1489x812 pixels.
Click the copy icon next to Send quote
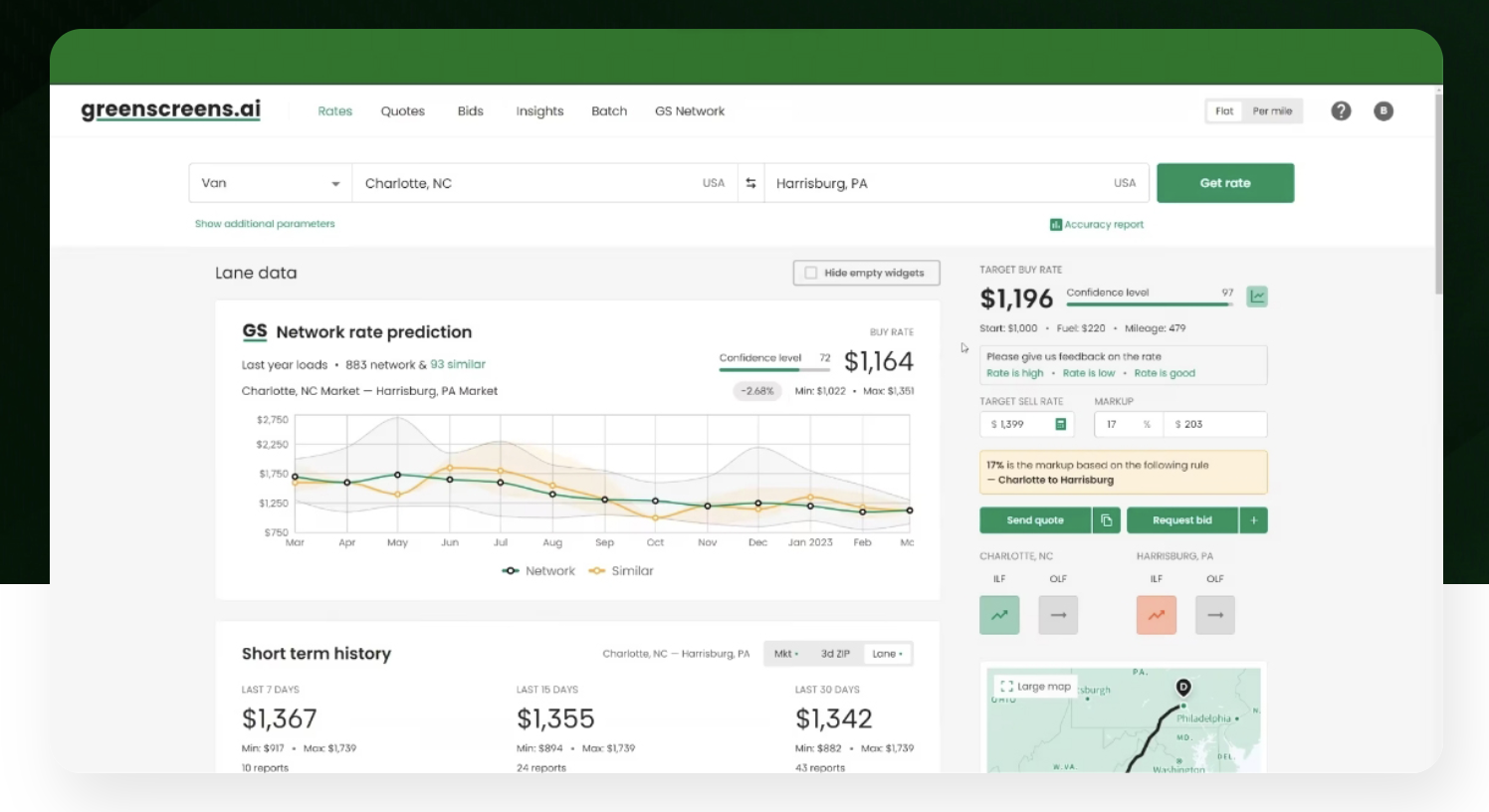pyautogui.click(x=1106, y=520)
